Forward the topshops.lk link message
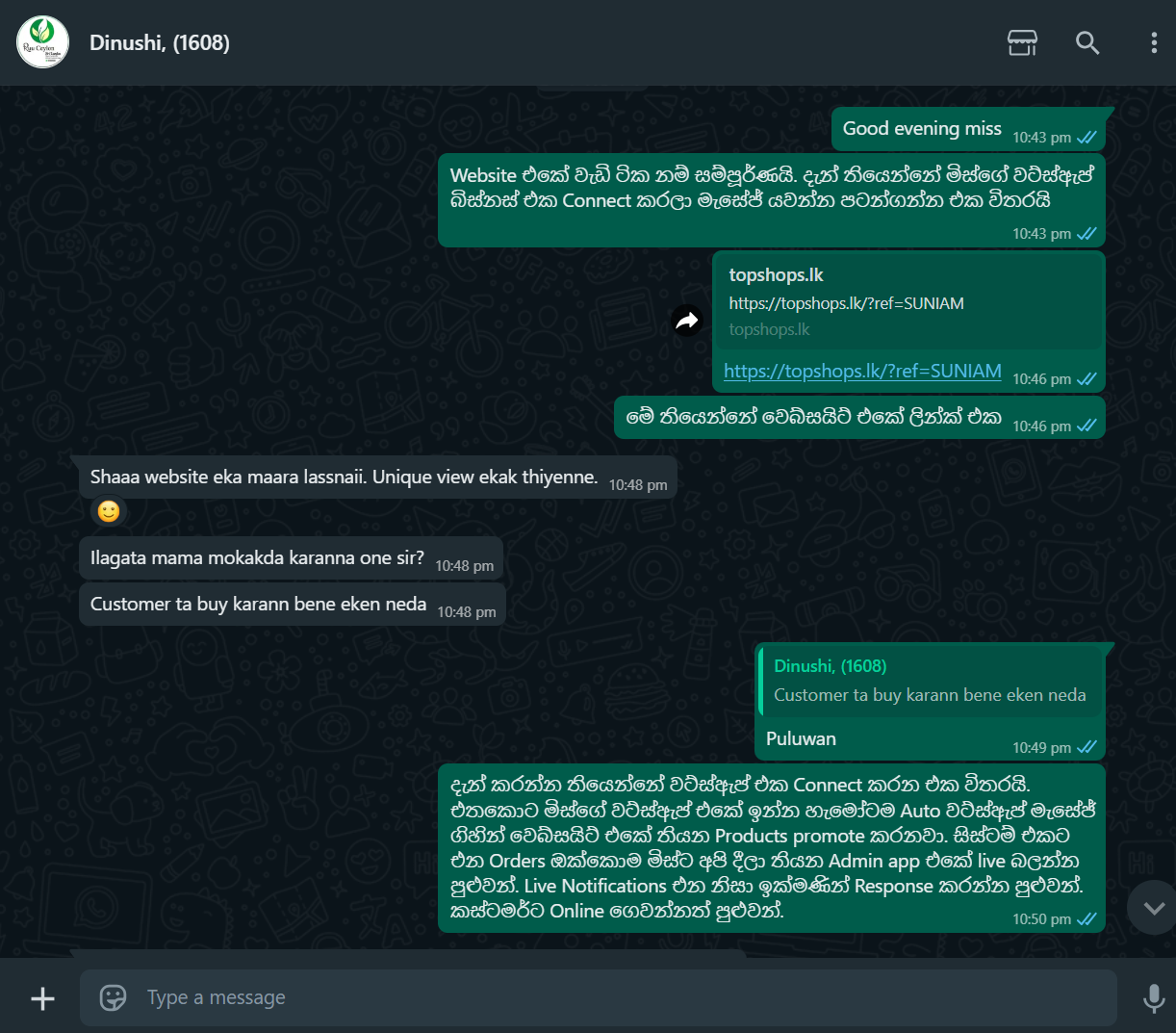The image size is (1176, 1033). click(x=686, y=321)
